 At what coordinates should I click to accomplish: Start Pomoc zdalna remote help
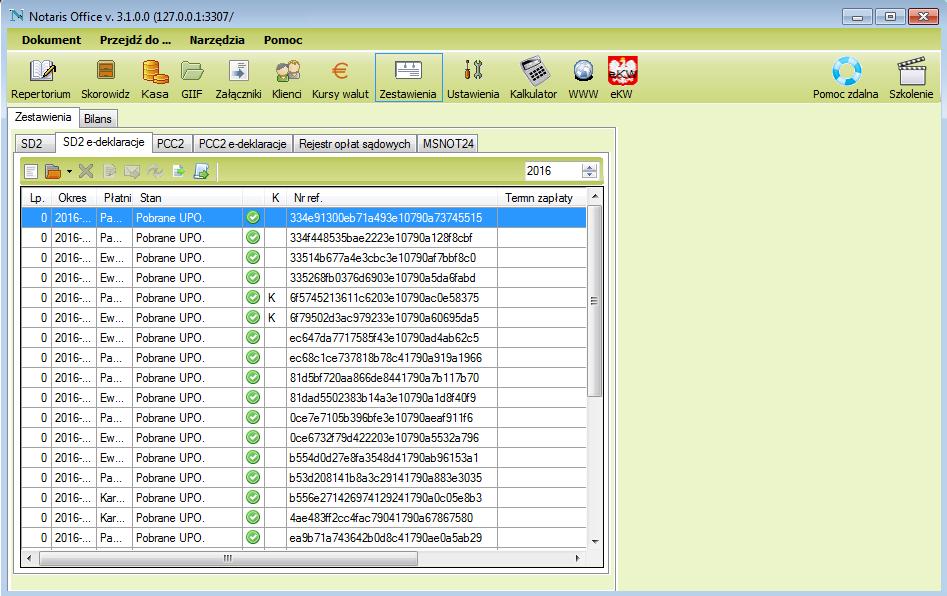pyautogui.click(x=846, y=79)
